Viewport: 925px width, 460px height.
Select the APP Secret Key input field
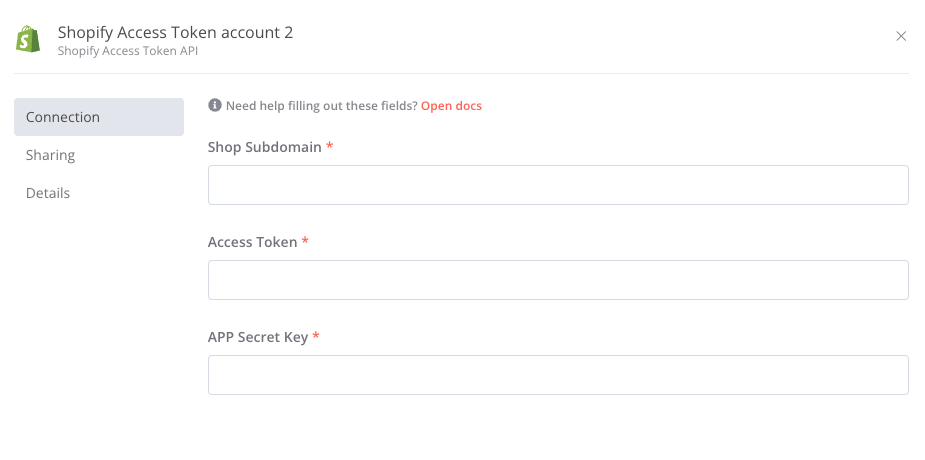(x=558, y=375)
